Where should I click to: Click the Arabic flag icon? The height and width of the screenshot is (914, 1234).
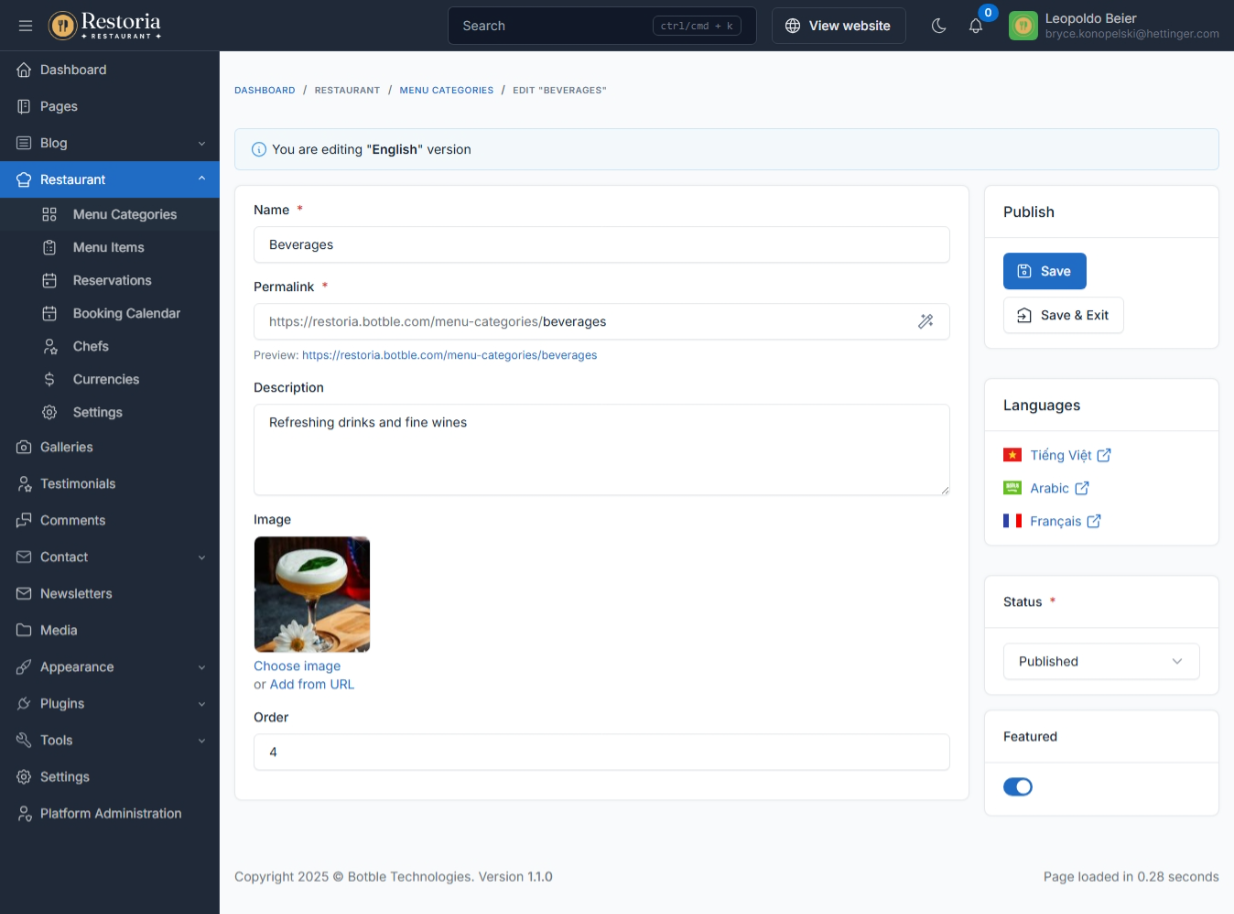point(1012,488)
